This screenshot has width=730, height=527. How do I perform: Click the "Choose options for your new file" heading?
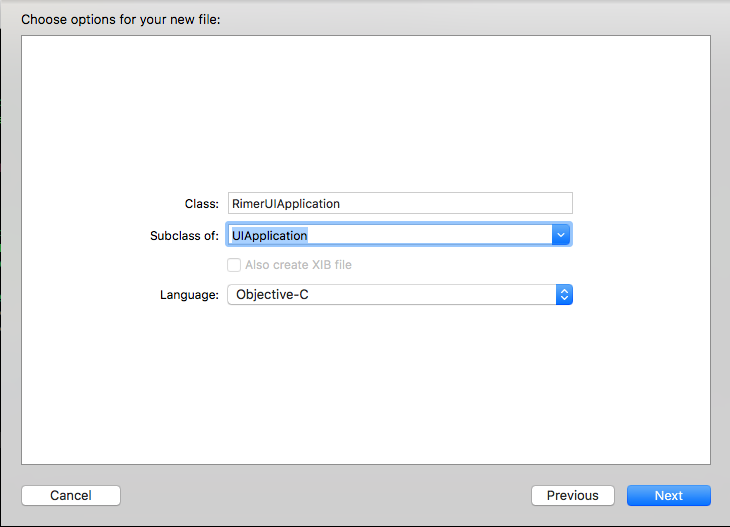[x=121, y=20]
